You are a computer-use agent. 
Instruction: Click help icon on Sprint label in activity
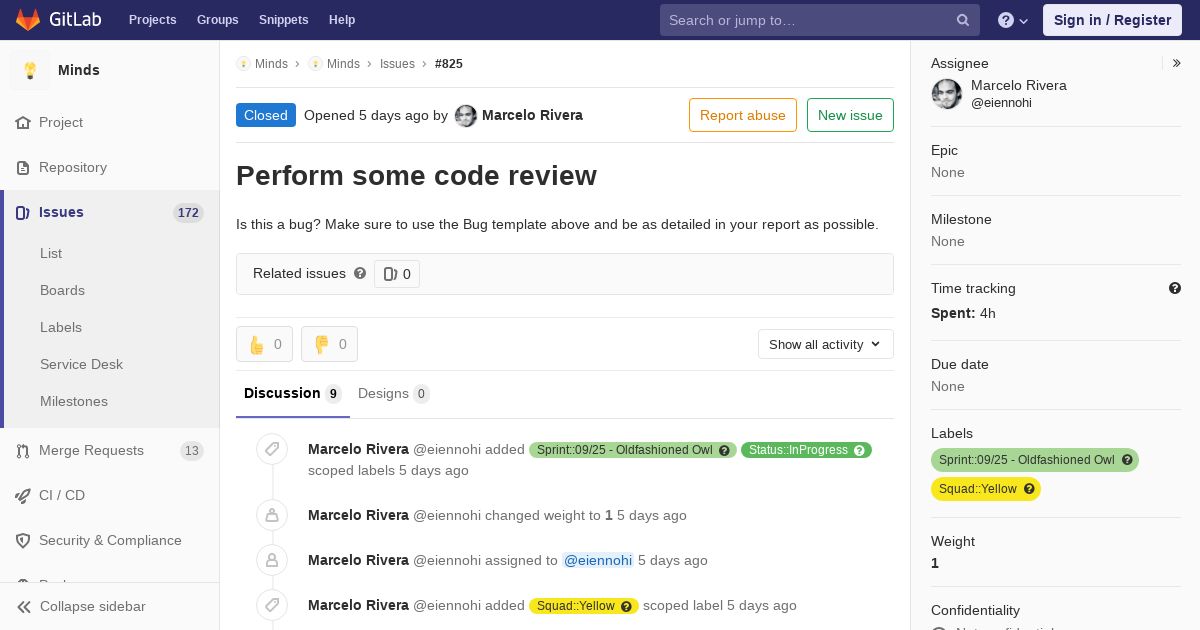pyautogui.click(x=724, y=450)
